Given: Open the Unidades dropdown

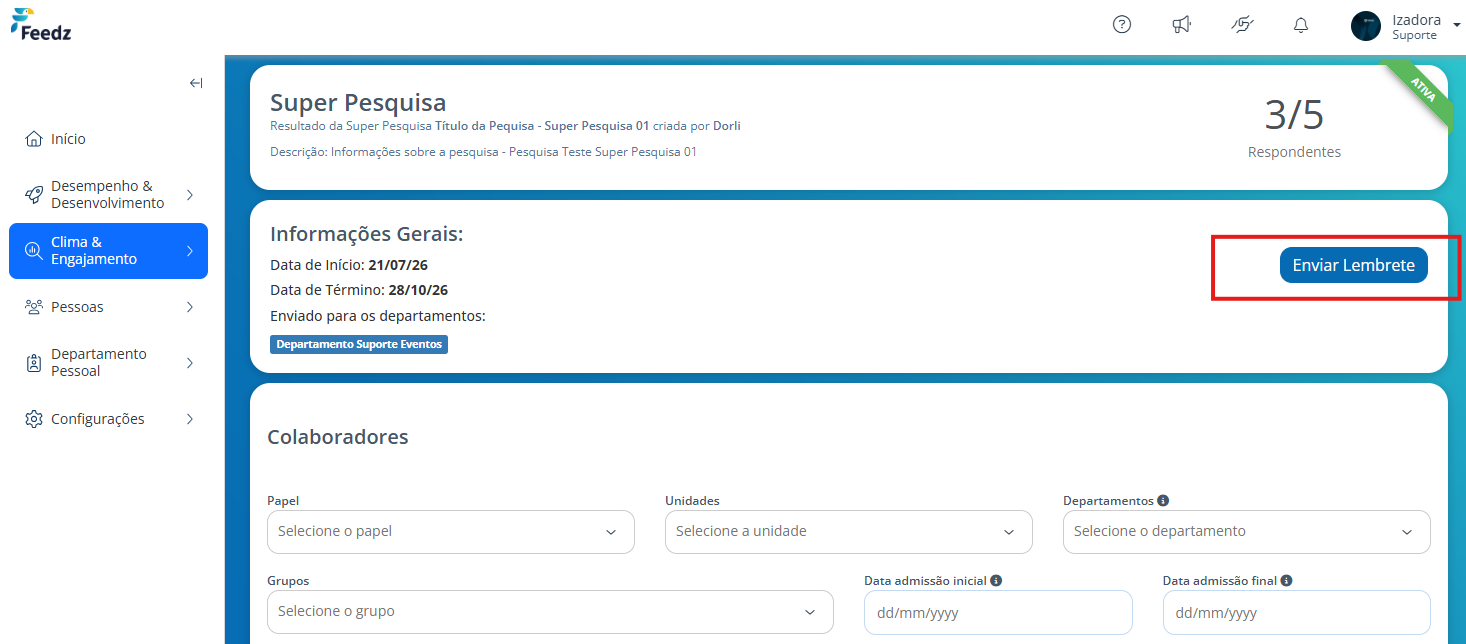Looking at the screenshot, I should 848,532.
